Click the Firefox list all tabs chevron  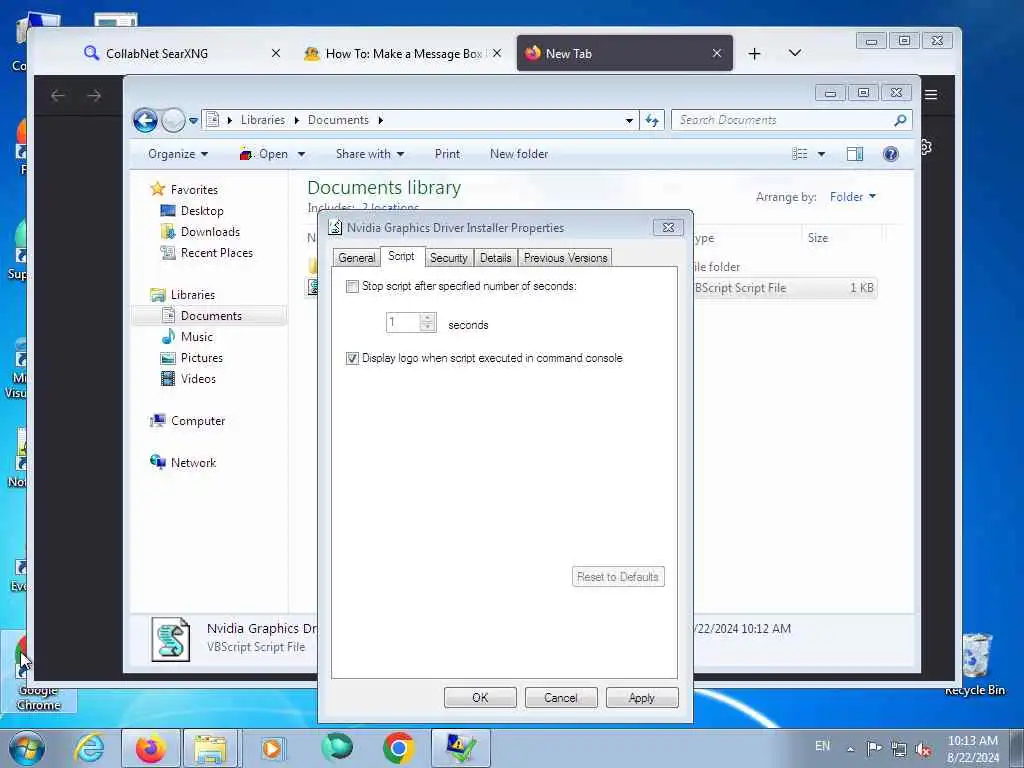pos(794,53)
